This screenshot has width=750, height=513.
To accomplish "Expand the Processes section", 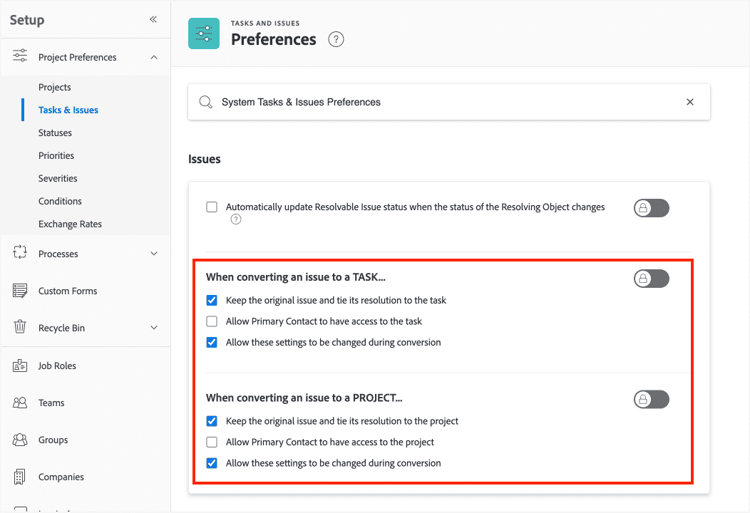I will (153, 254).
